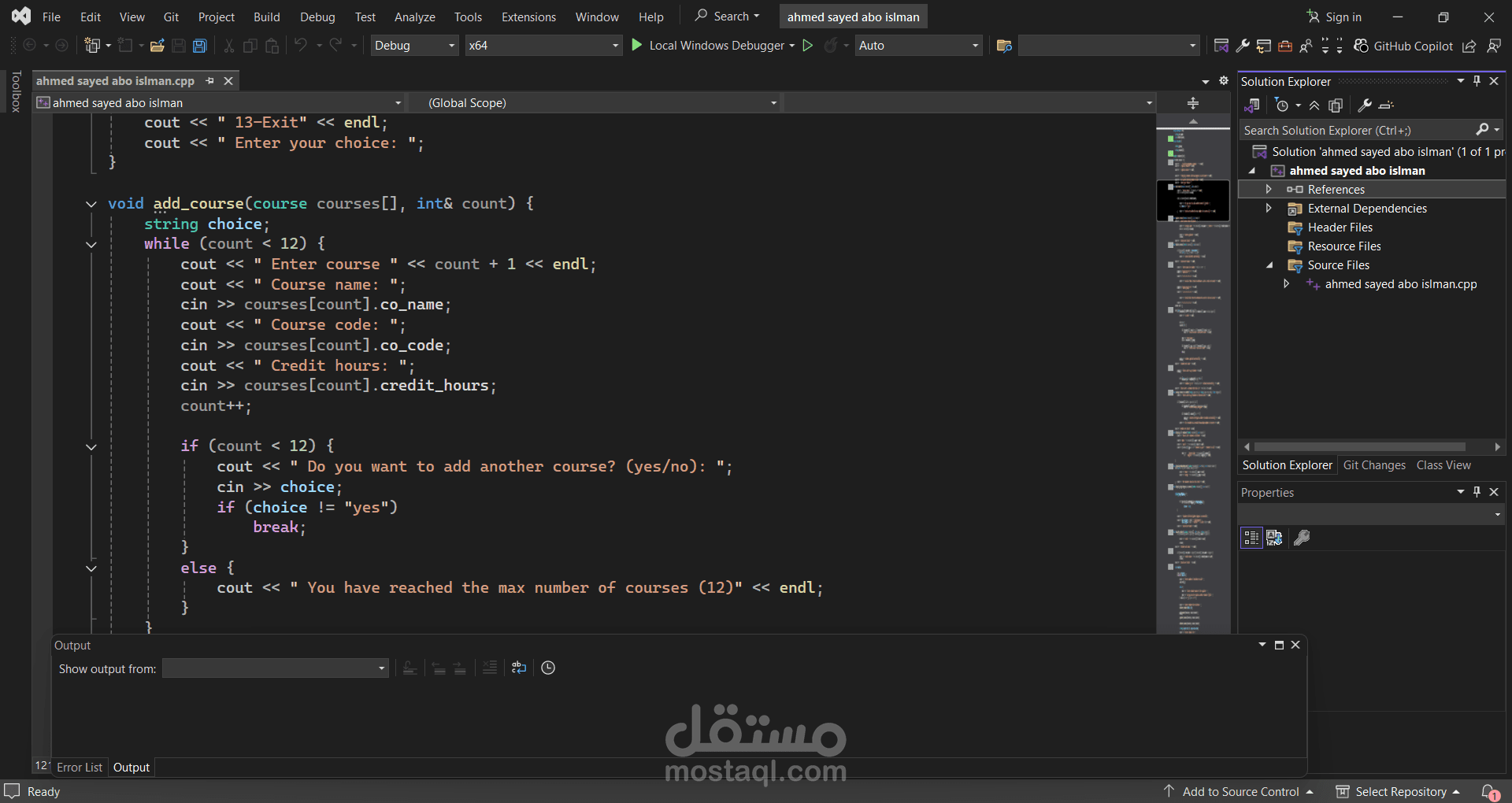Image resolution: width=1512 pixels, height=803 pixels.
Task: Click the Open File folder icon
Action: pos(157,46)
